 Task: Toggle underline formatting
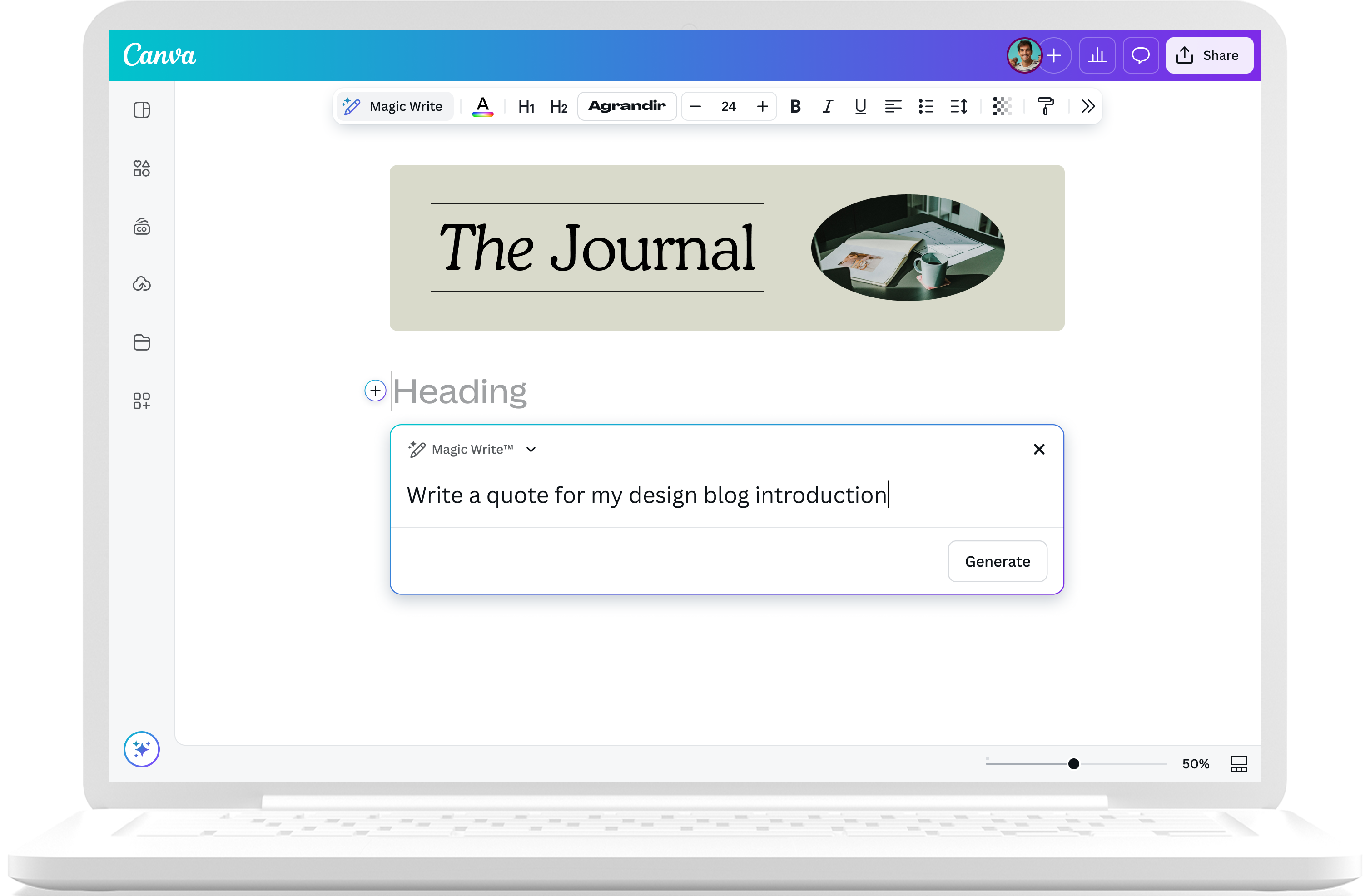[x=860, y=106]
